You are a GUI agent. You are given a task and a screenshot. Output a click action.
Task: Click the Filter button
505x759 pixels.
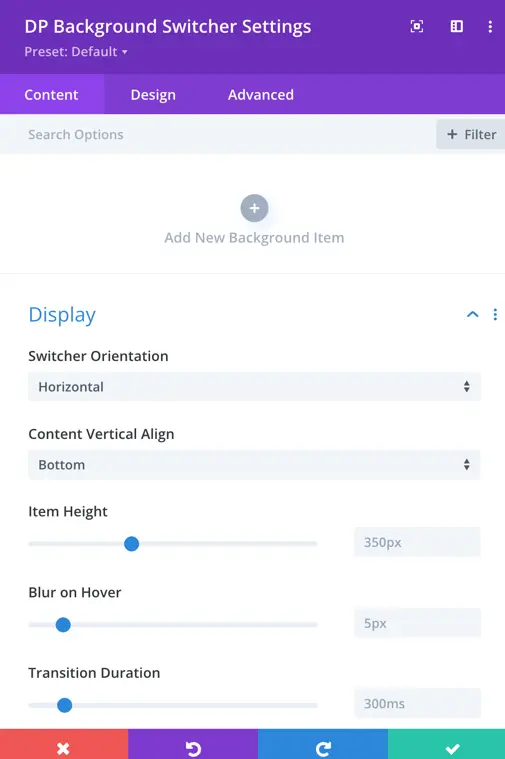coord(471,134)
